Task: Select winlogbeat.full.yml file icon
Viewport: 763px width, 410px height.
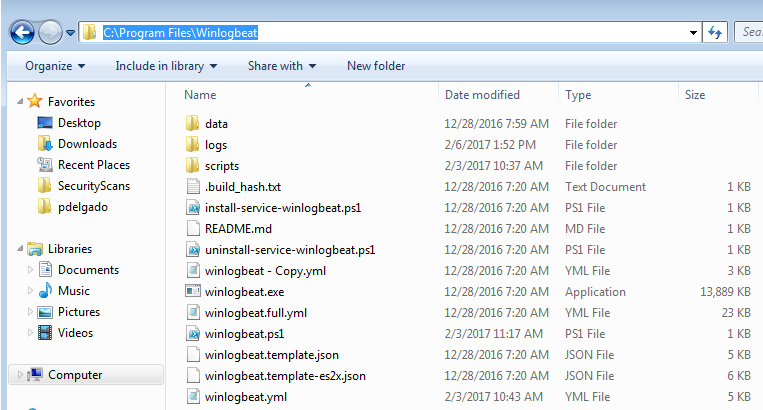Action: pos(193,312)
